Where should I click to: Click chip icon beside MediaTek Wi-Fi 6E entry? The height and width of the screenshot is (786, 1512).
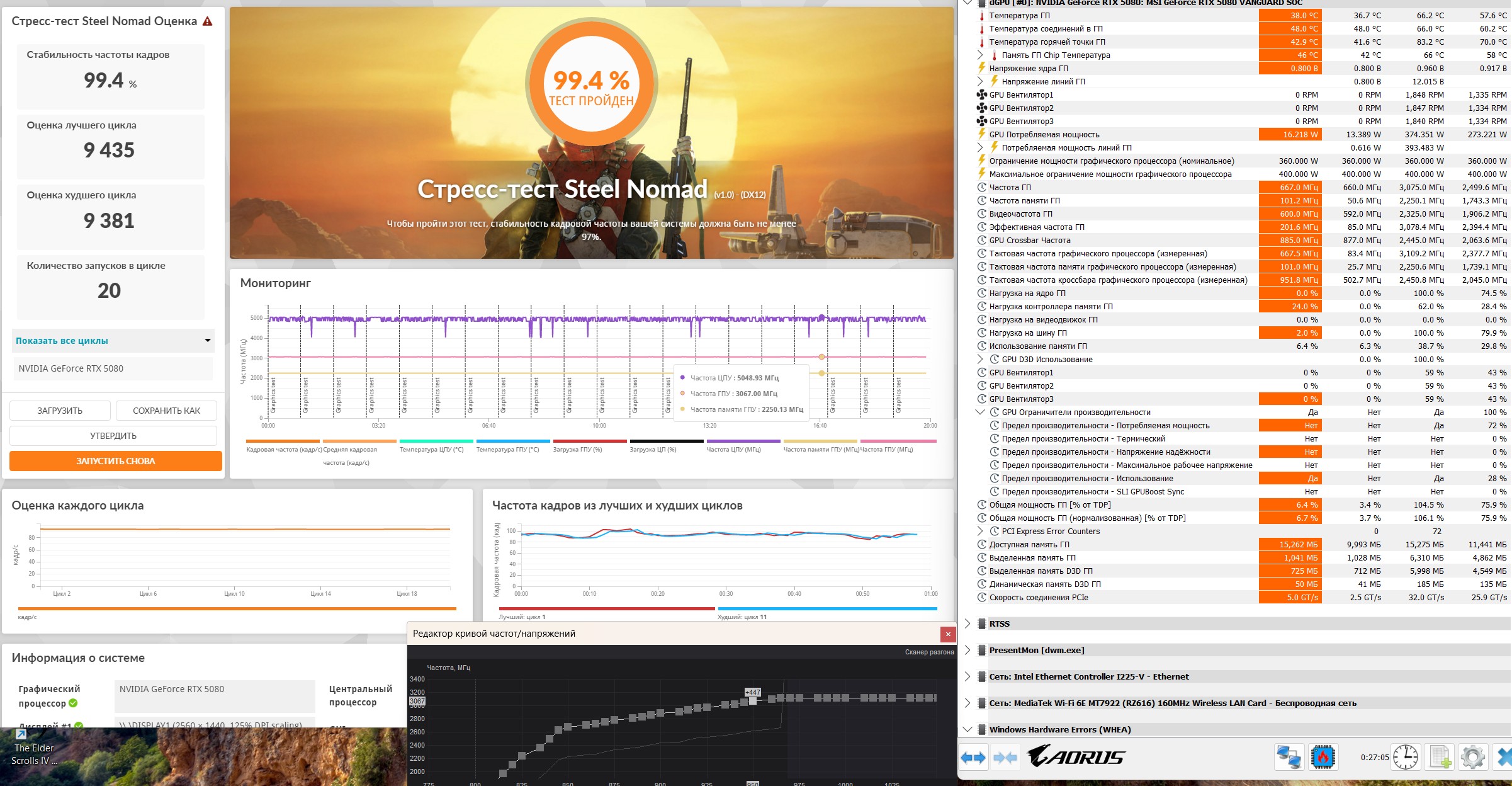(981, 703)
